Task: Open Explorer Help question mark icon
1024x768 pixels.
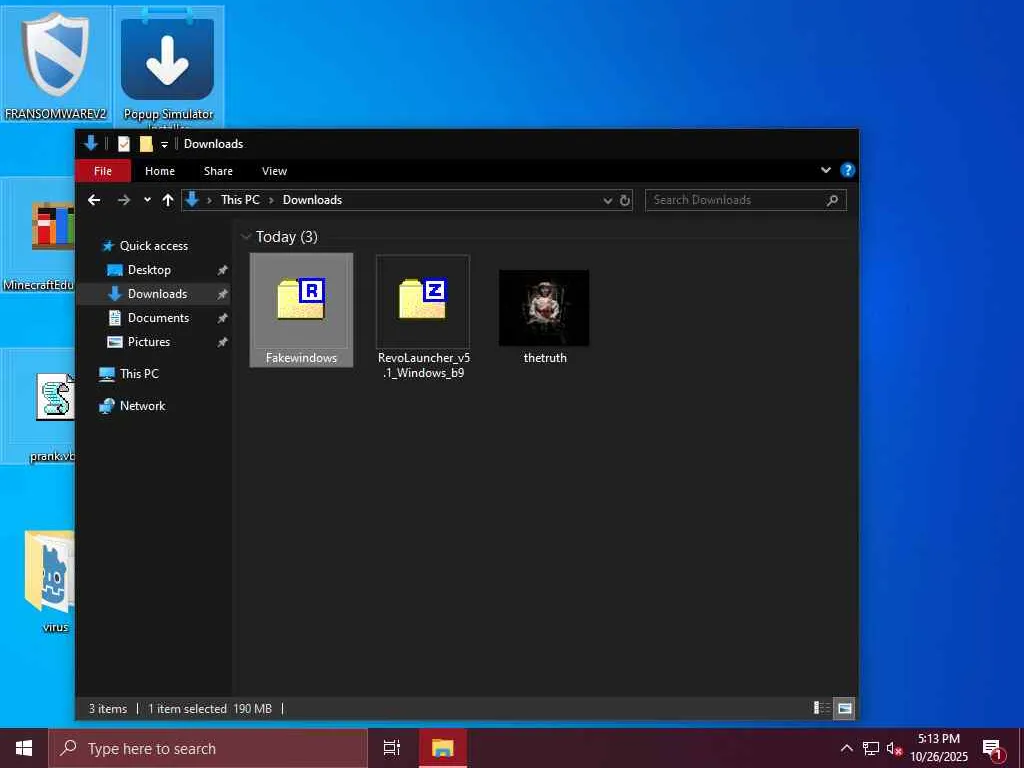Action: coord(847,171)
